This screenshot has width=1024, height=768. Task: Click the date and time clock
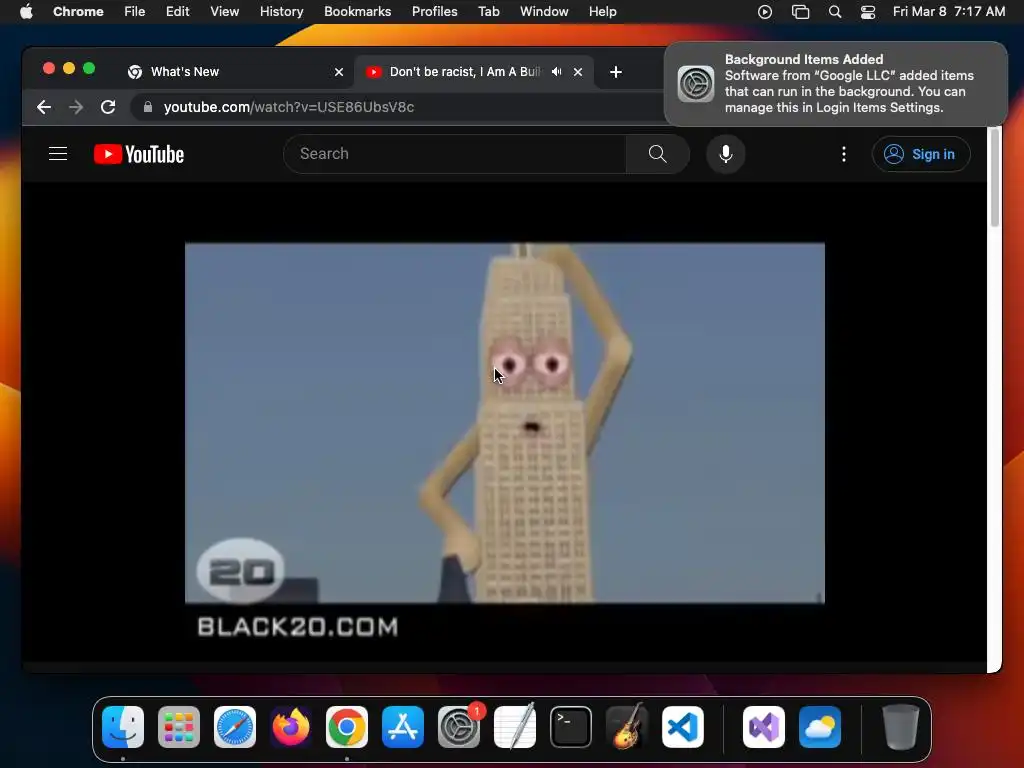(x=949, y=12)
